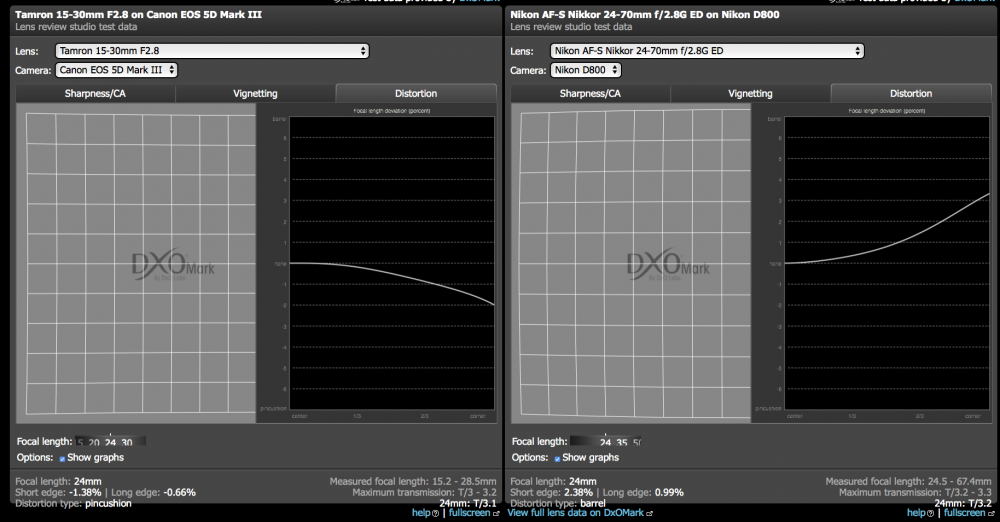
Task: Open Lens dropdown showing Nikon AF-S Nikkor 24-70mm
Action: pyautogui.click(x=707, y=51)
